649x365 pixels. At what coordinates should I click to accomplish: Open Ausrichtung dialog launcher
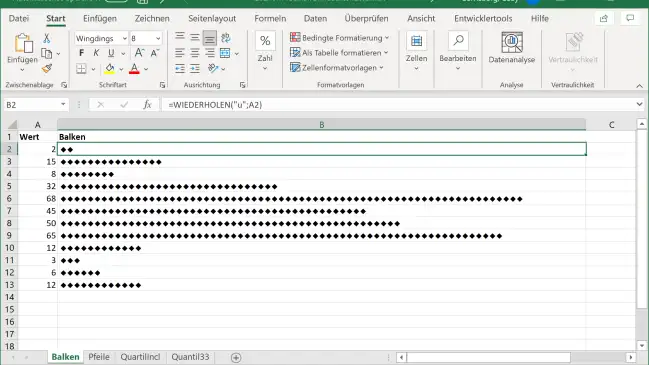click(242, 85)
